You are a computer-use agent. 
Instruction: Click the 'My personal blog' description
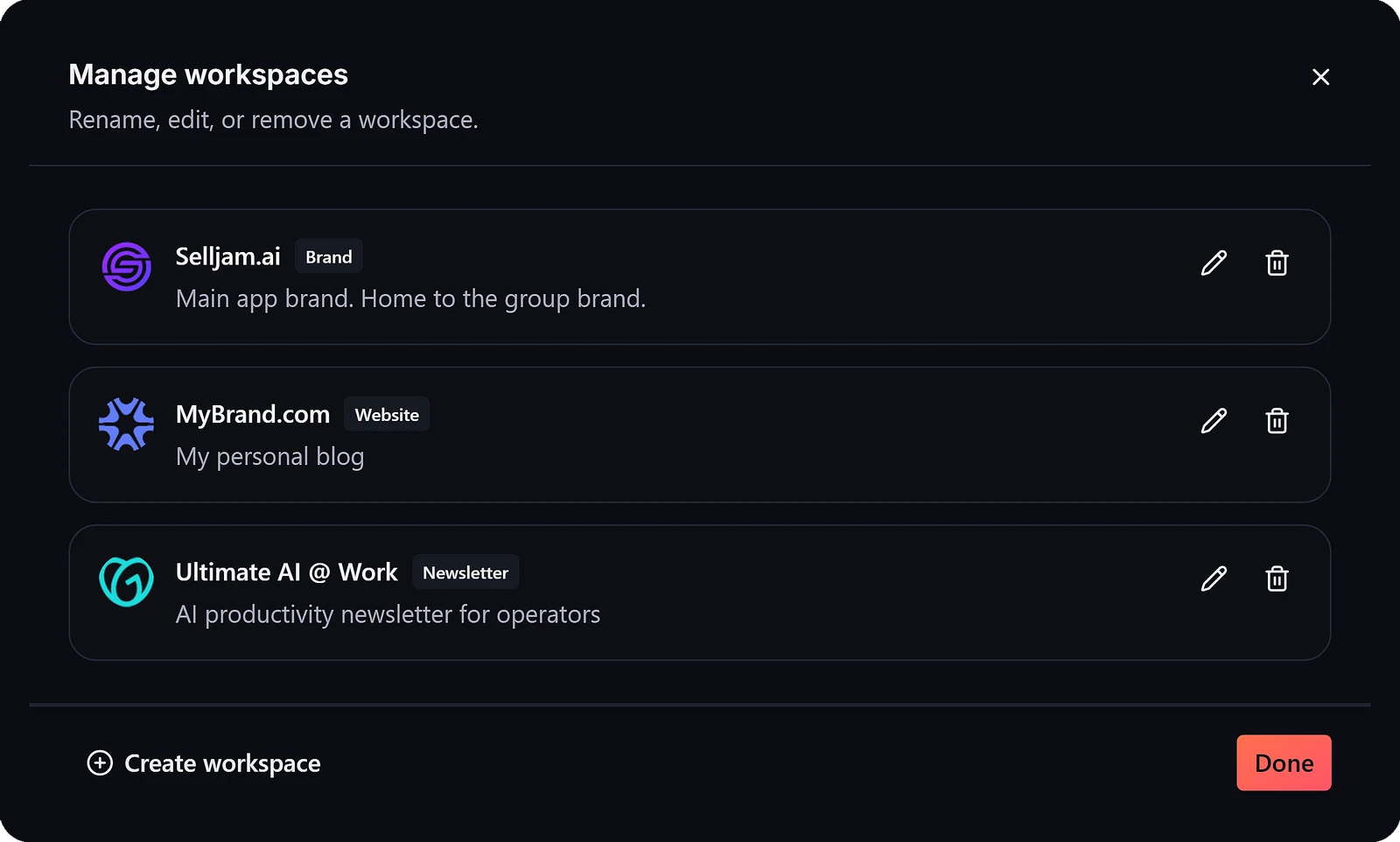click(x=269, y=457)
